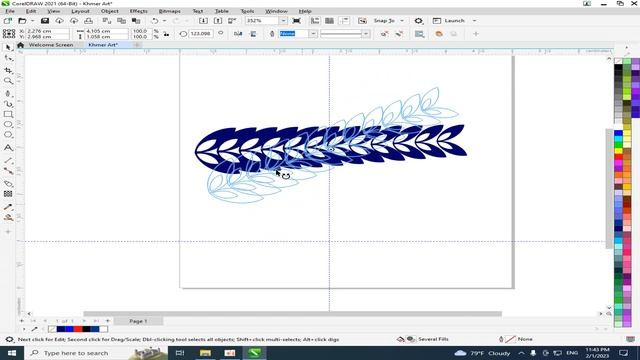Screen dimensions: 640x360
Task: Open the outline width None dropdown
Action: [x=313, y=34]
